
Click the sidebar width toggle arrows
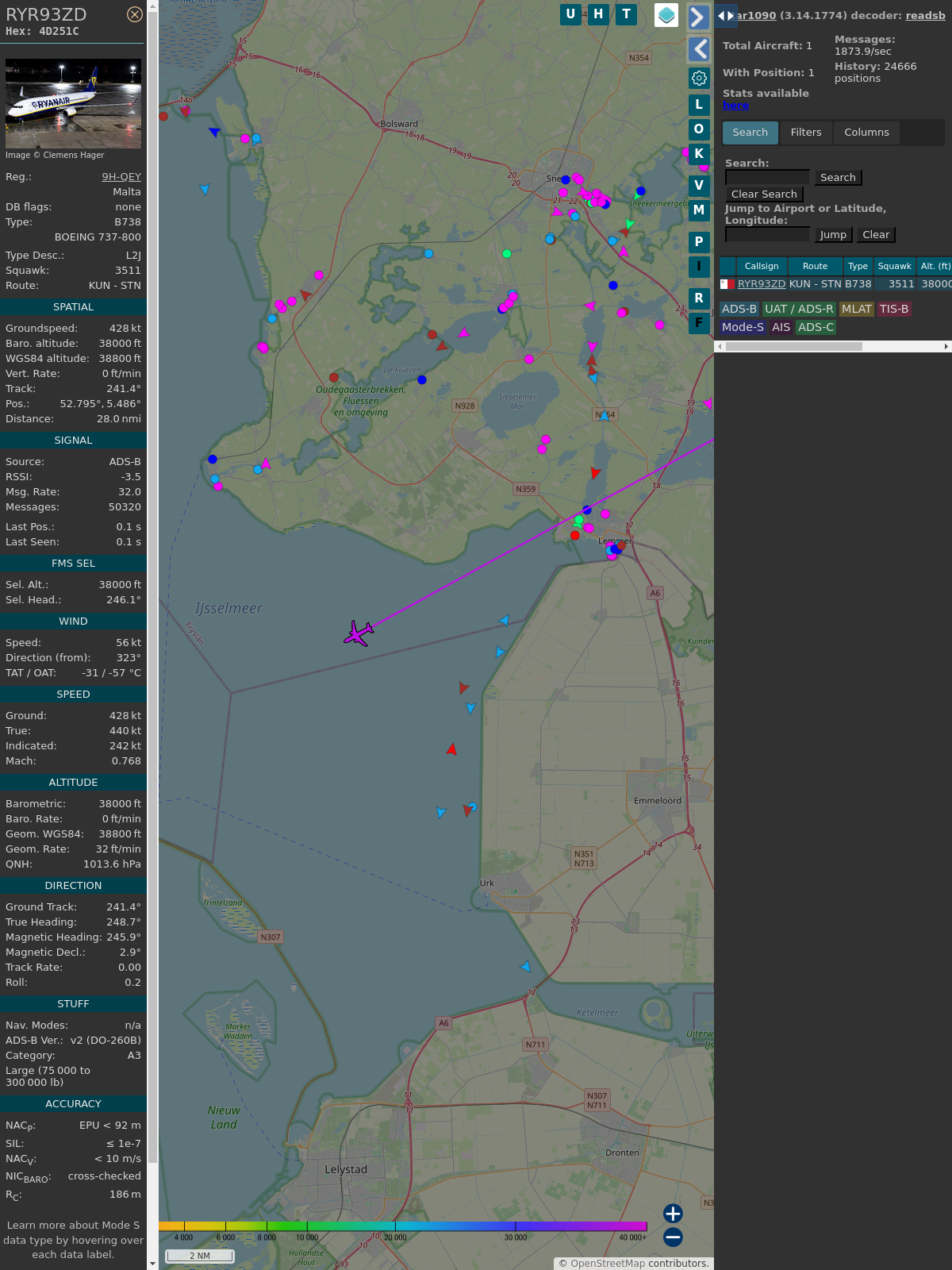(726, 16)
